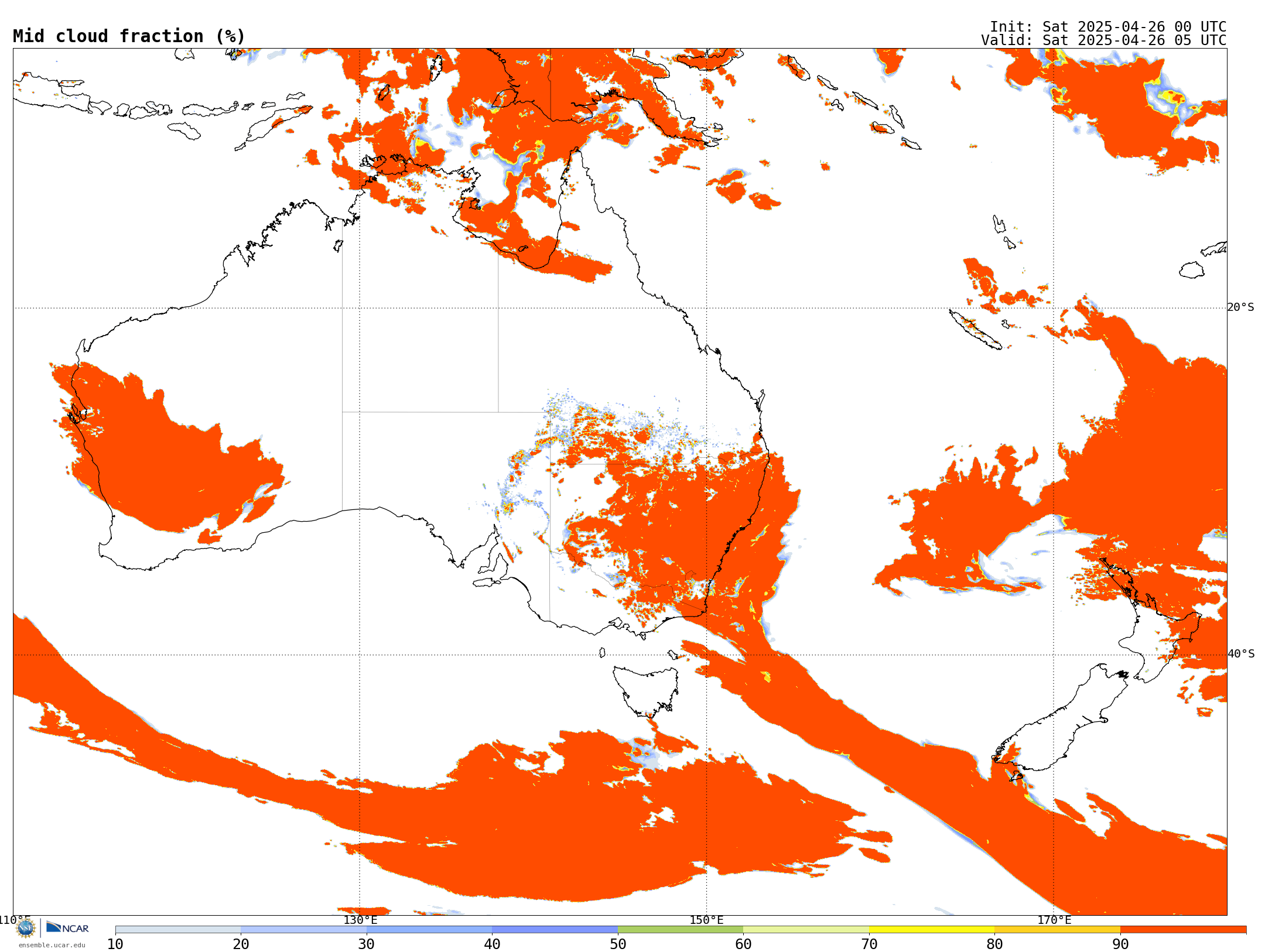Select the 60-70 percent pale yellow swatch
The height and width of the screenshot is (952, 1265).
tap(806, 930)
